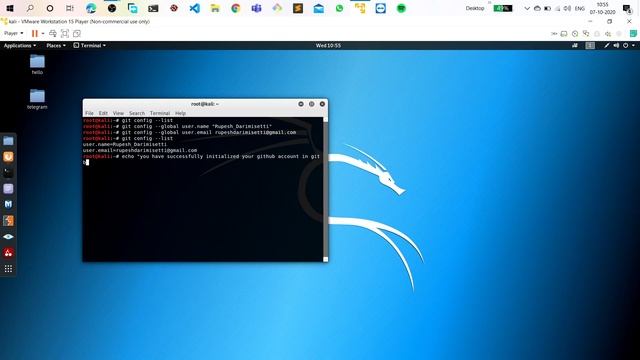Click the terminal title bar root@kali
Image resolution: width=640 pixels, height=360 pixels.
click(x=205, y=104)
